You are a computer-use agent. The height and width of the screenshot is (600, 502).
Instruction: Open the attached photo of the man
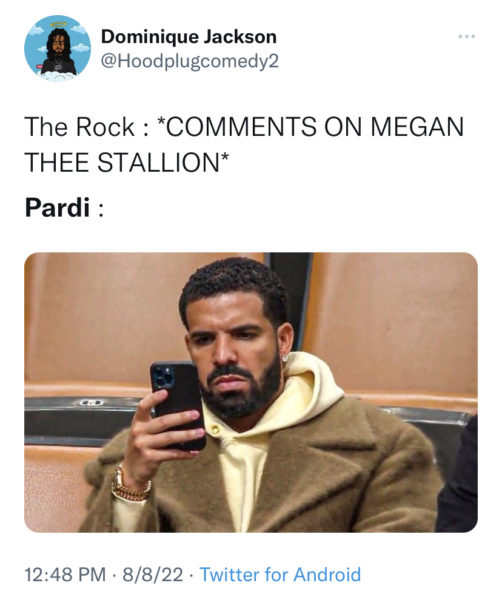point(251,392)
